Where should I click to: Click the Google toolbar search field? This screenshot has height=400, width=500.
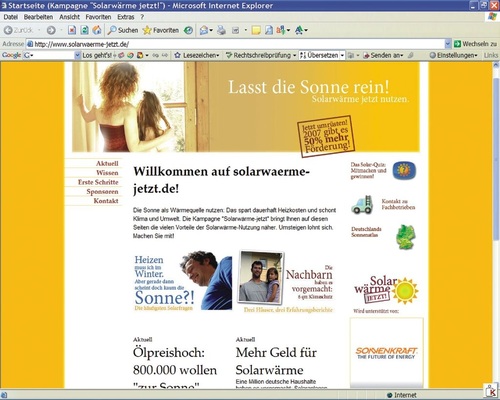pyautogui.click(x=49, y=55)
